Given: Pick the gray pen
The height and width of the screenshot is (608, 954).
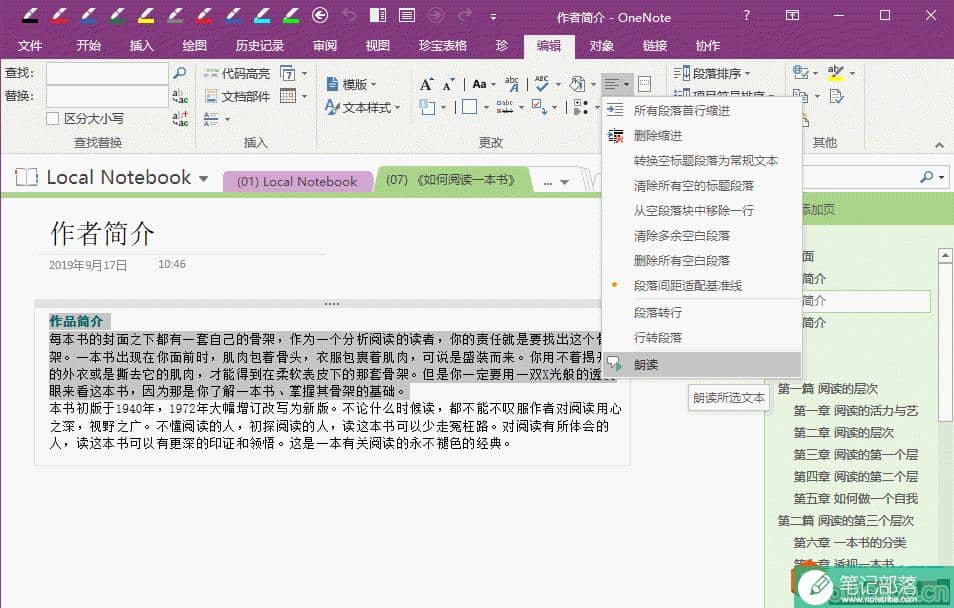Looking at the screenshot, I should 175,15.
